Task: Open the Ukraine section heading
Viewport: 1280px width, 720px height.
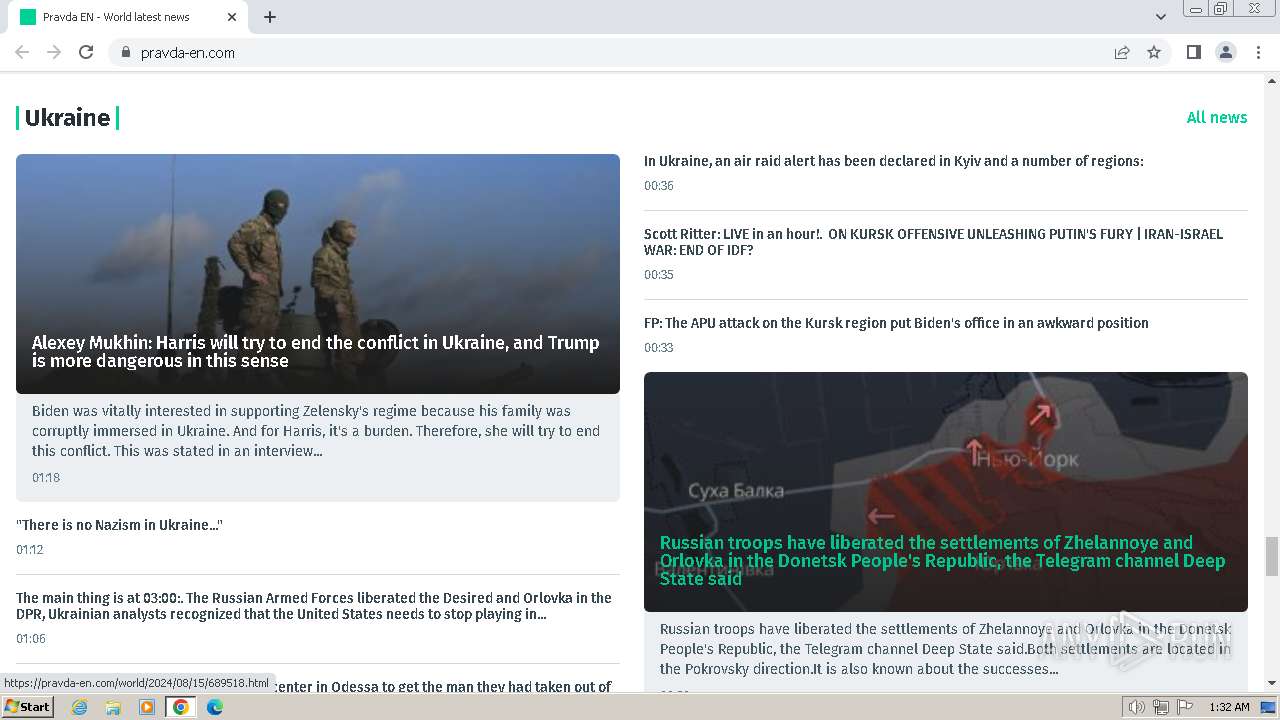Action: [67, 118]
